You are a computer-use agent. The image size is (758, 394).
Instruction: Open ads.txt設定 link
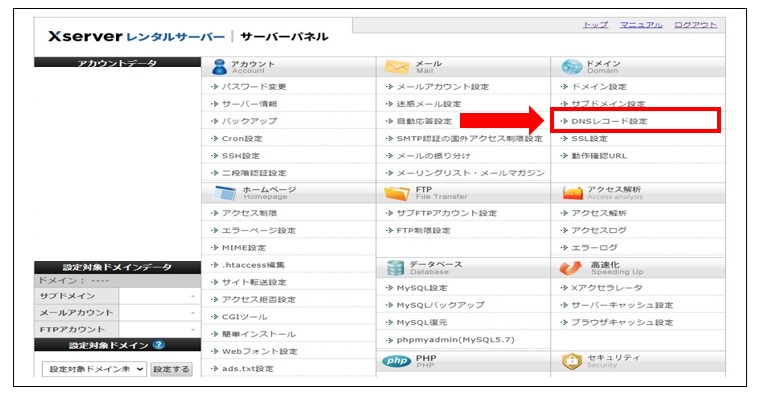(x=248, y=368)
